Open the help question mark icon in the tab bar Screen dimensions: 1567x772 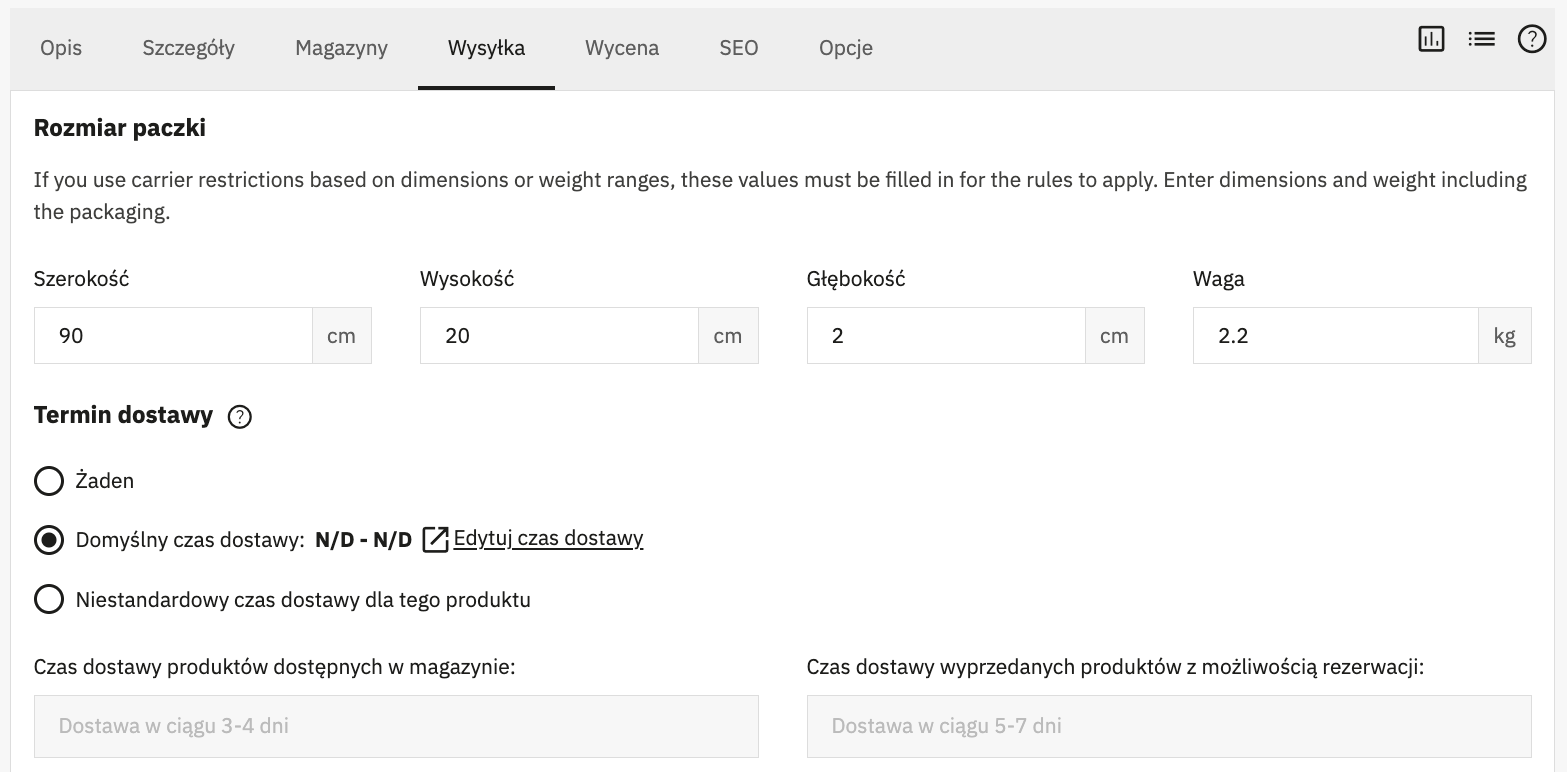pyautogui.click(x=1532, y=39)
